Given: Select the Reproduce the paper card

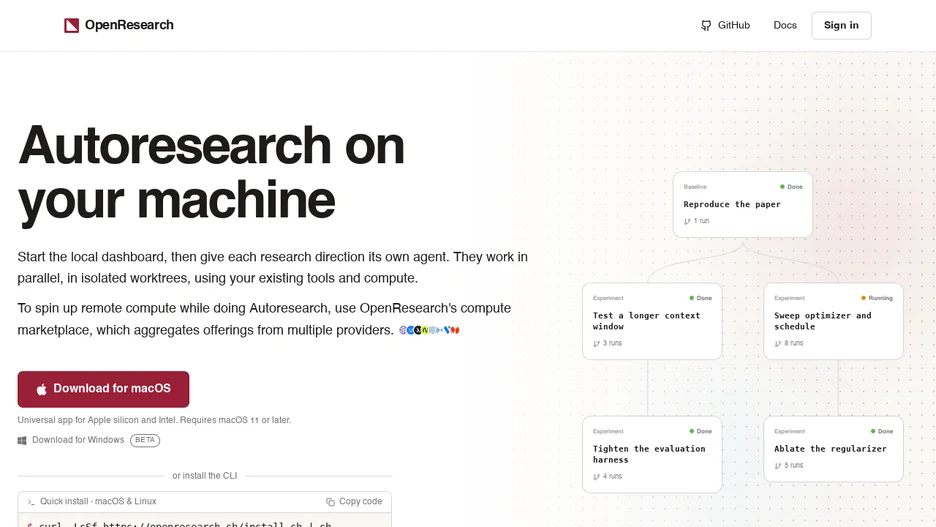Looking at the screenshot, I should coord(743,204).
